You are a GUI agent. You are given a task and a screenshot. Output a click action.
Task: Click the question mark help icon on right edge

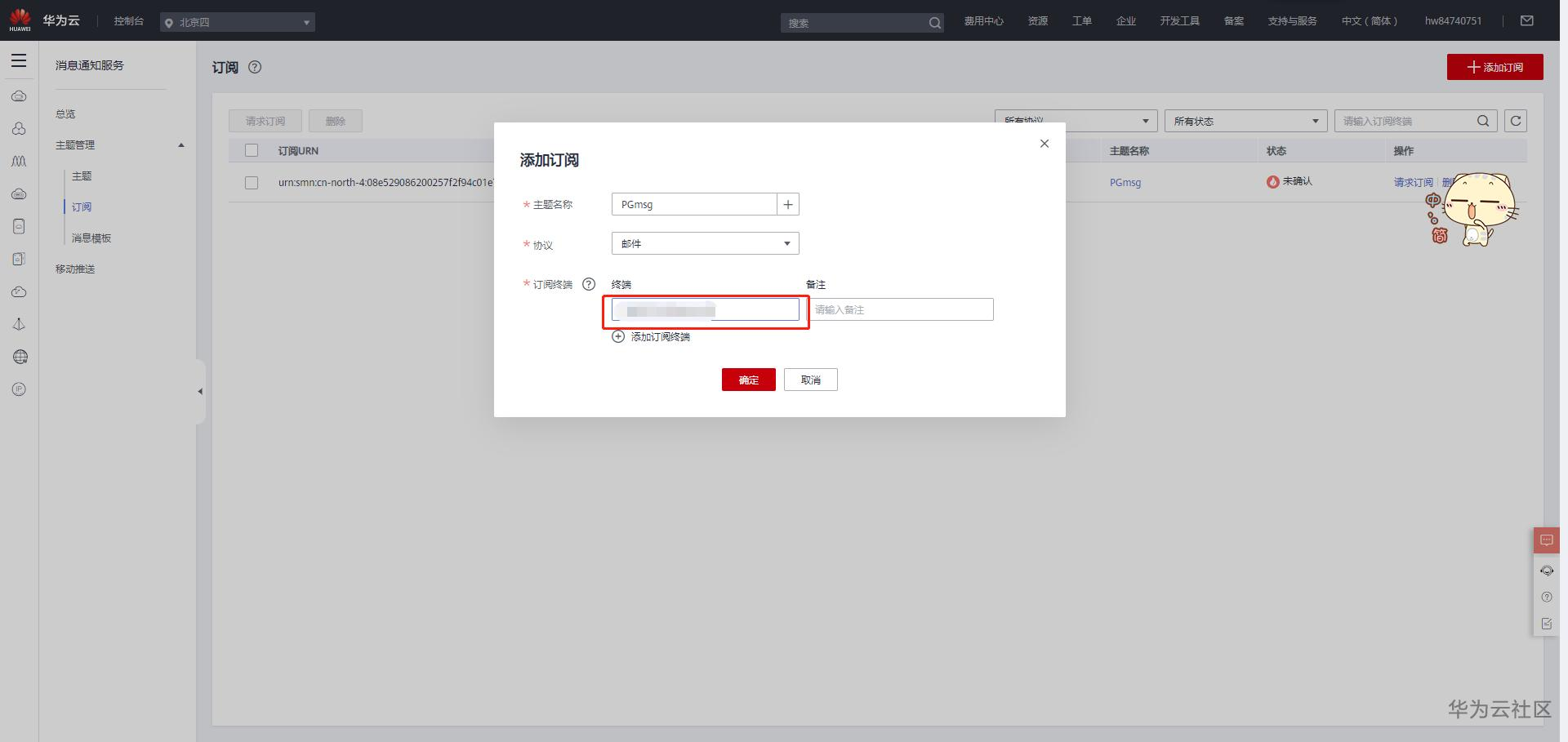[1547, 597]
